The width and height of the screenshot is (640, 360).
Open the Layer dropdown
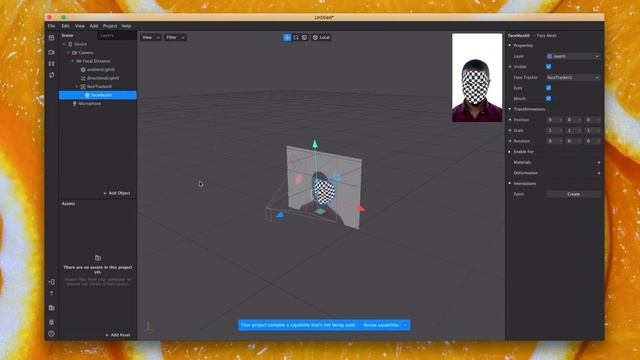tap(573, 56)
